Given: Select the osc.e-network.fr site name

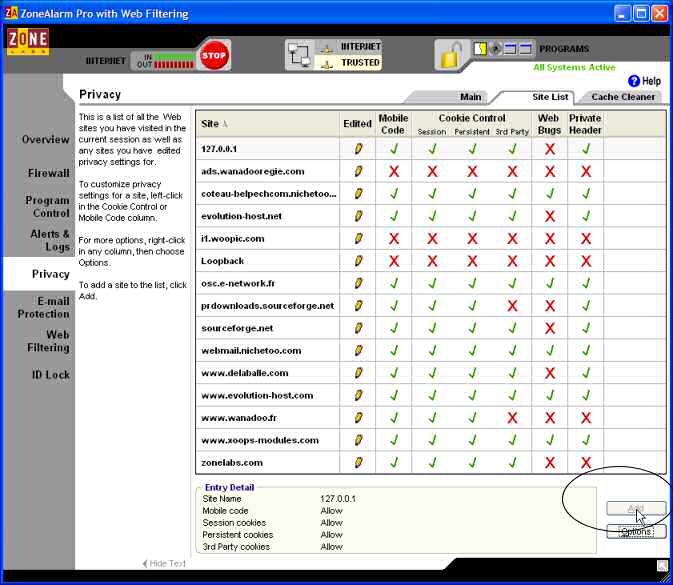Looking at the screenshot, I should pos(238,283).
